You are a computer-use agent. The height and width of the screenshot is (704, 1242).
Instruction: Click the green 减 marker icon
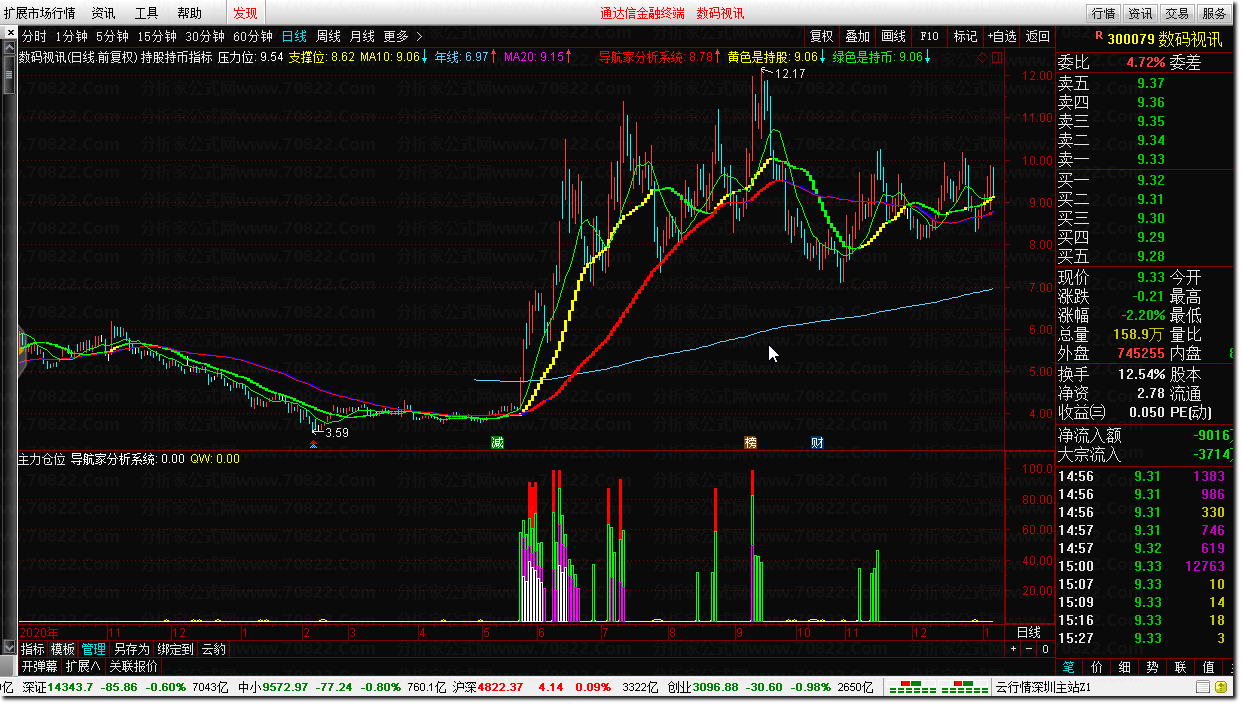click(x=496, y=442)
